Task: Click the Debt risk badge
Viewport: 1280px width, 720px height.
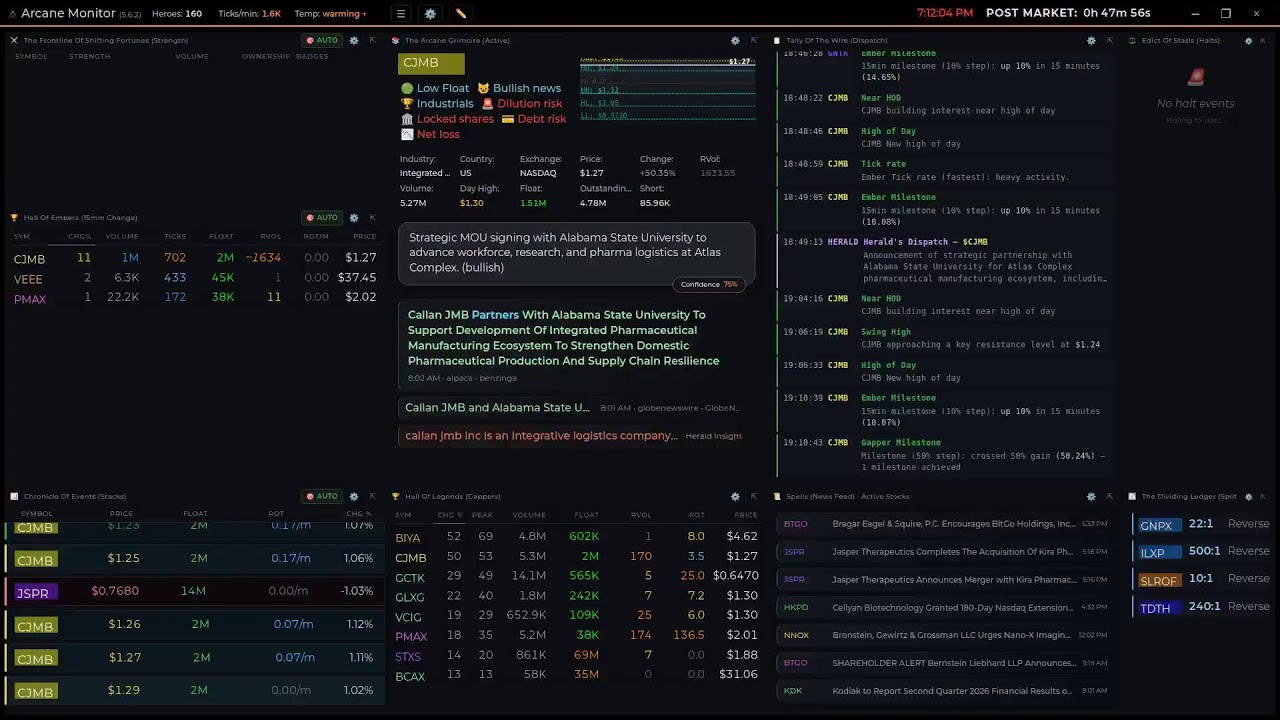Action: point(534,118)
